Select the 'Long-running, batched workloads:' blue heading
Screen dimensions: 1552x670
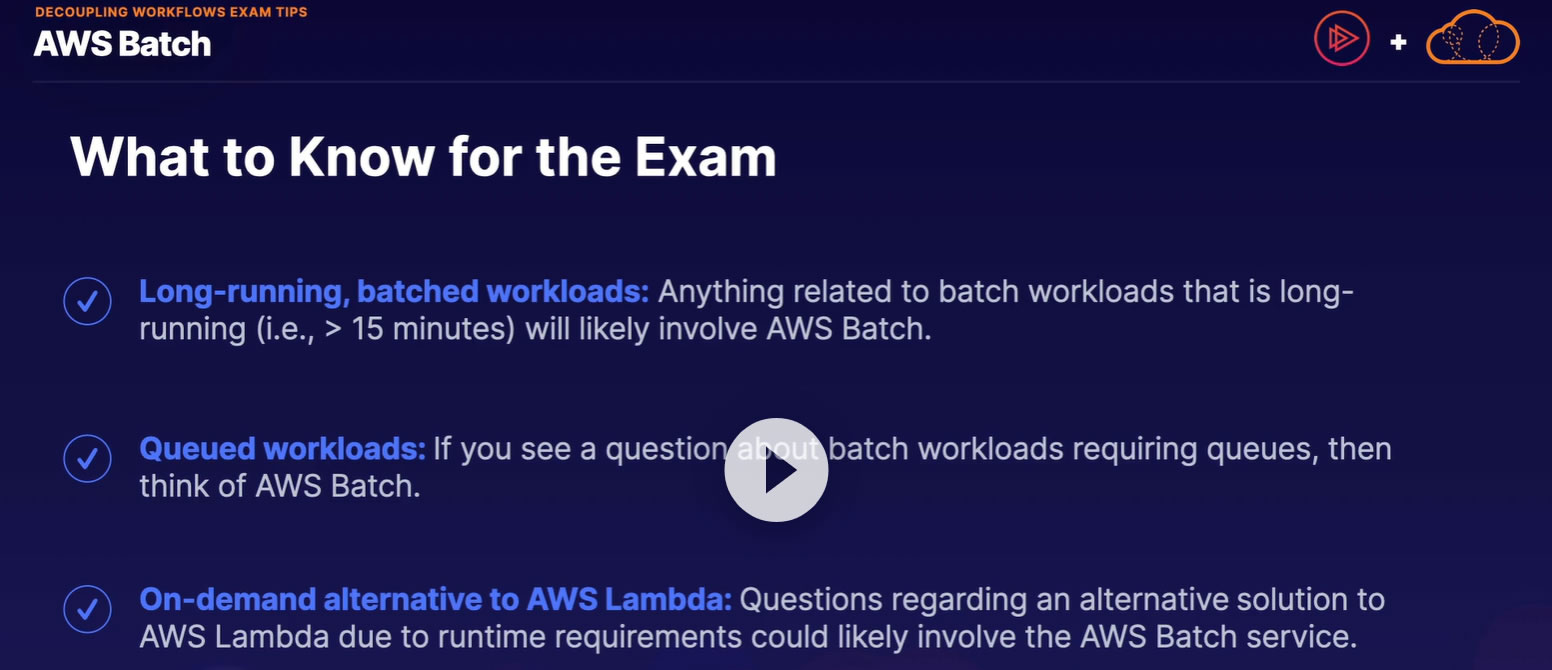pyautogui.click(x=394, y=292)
